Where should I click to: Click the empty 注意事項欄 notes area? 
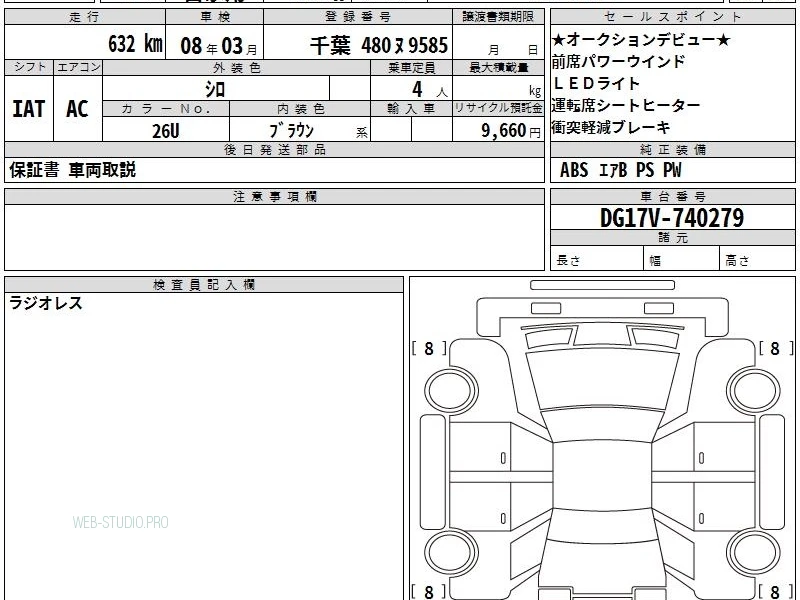point(274,237)
